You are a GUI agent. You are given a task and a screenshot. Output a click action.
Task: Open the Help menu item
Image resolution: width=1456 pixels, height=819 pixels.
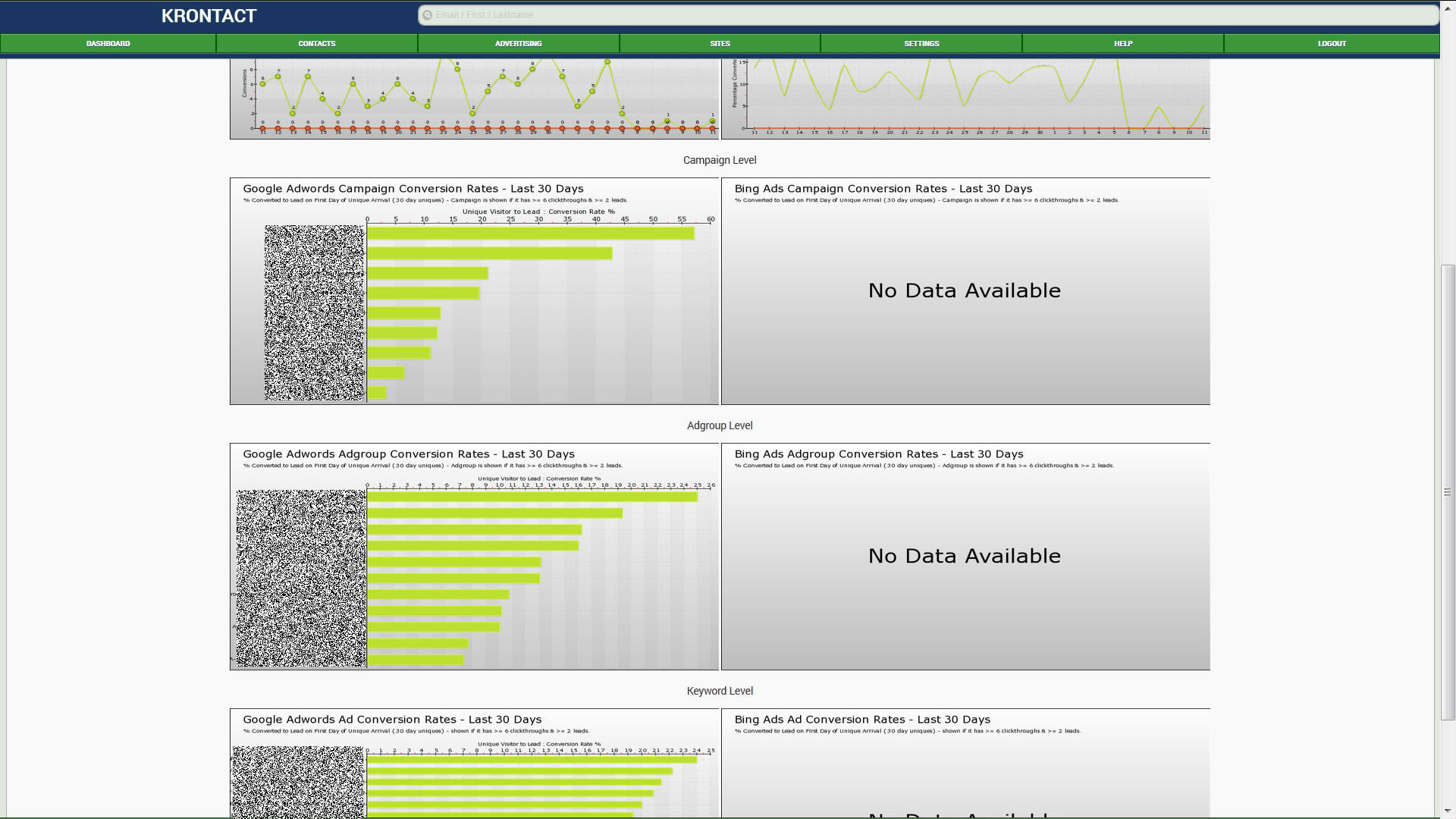[x=1123, y=43]
